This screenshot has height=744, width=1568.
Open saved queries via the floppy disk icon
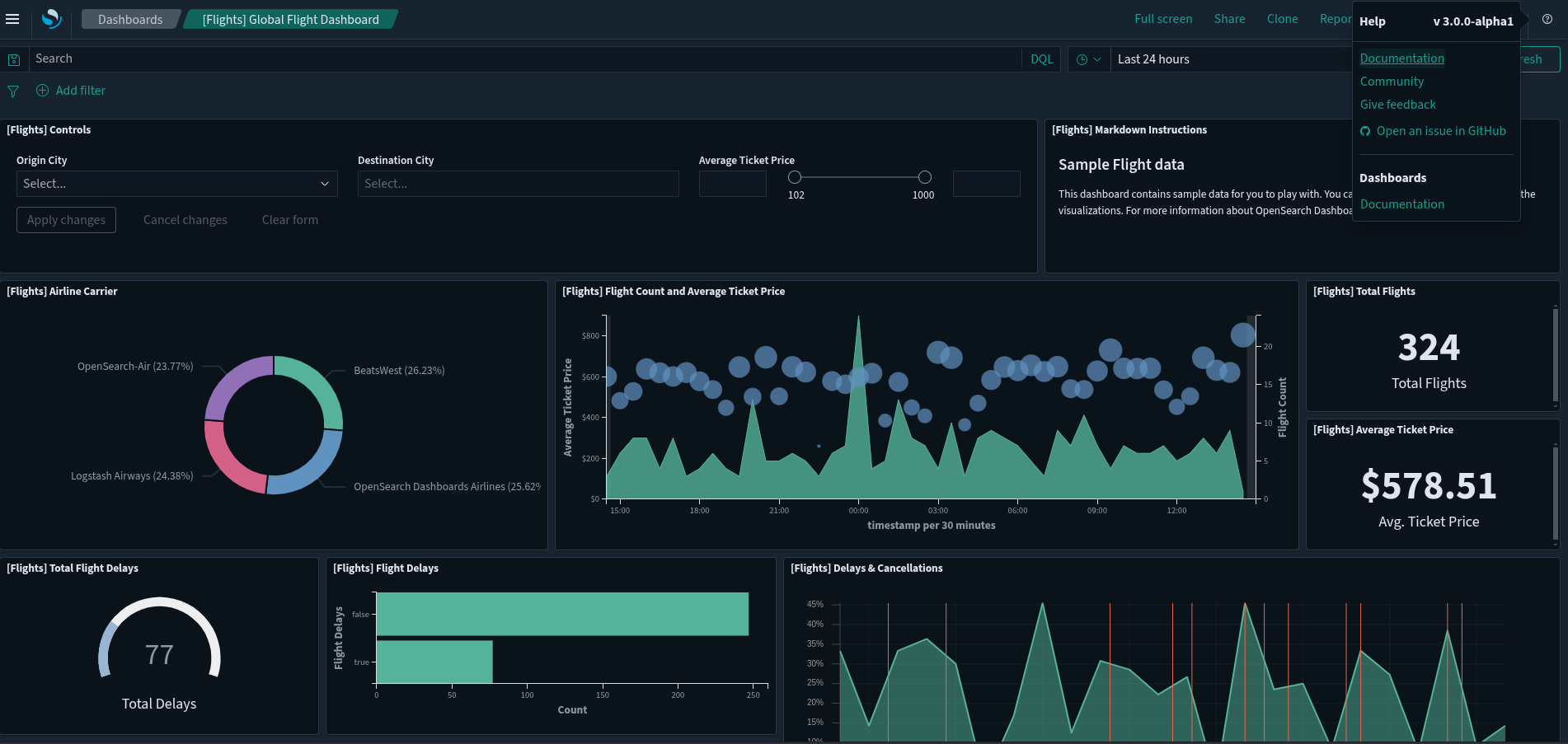14,58
